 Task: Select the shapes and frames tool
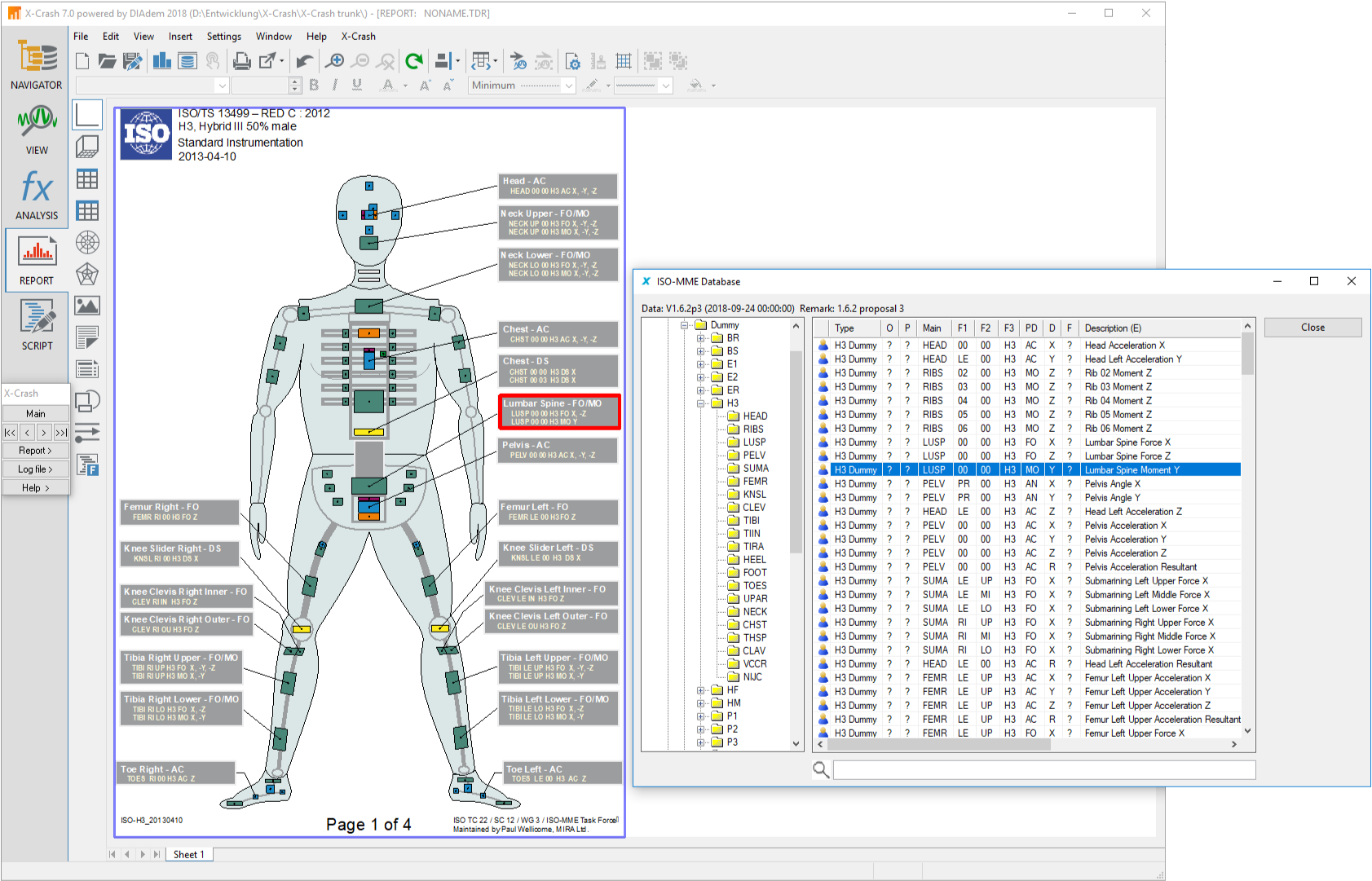[87, 400]
